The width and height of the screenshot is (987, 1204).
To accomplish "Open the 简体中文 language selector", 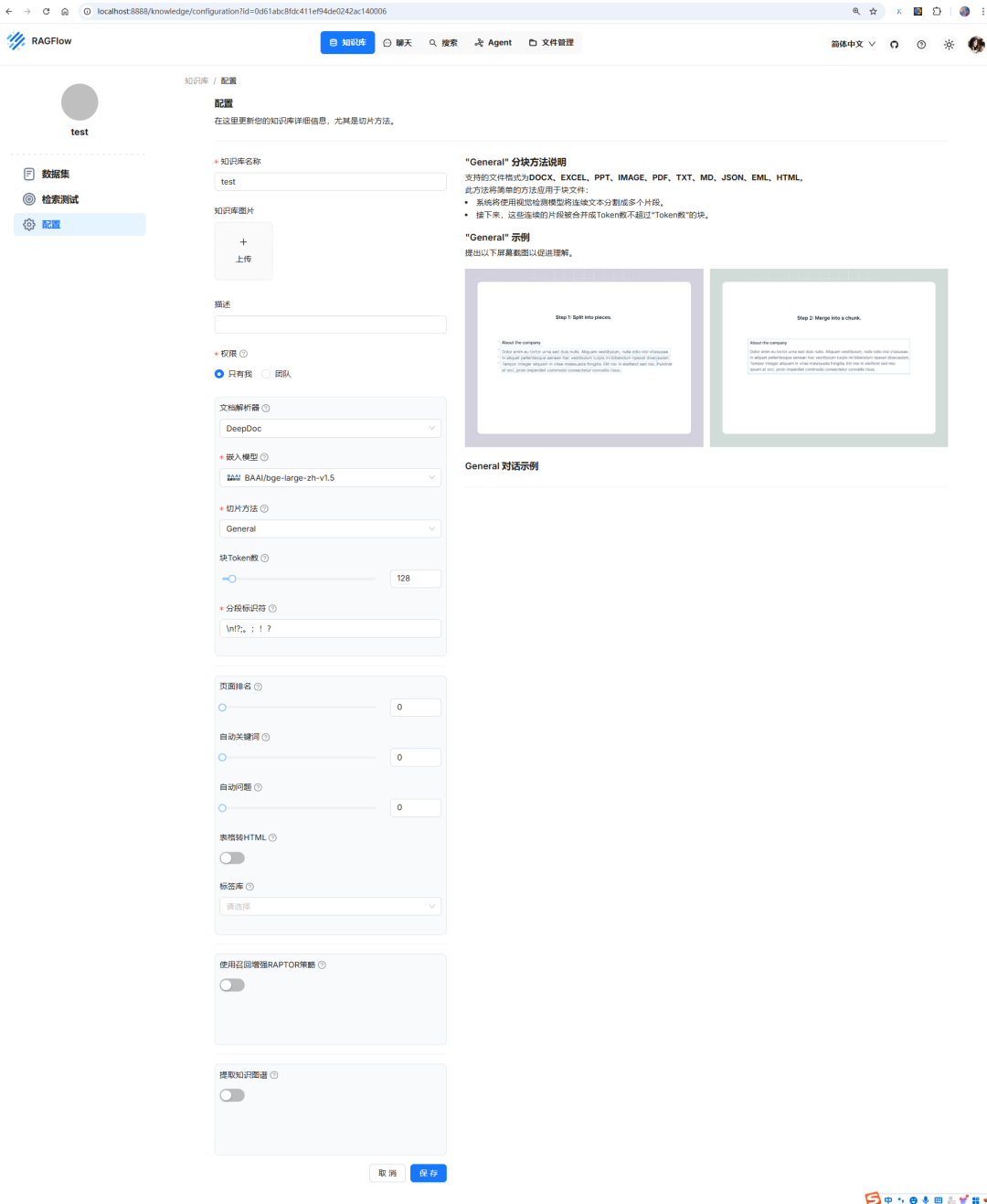I will pyautogui.click(x=853, y=44).
